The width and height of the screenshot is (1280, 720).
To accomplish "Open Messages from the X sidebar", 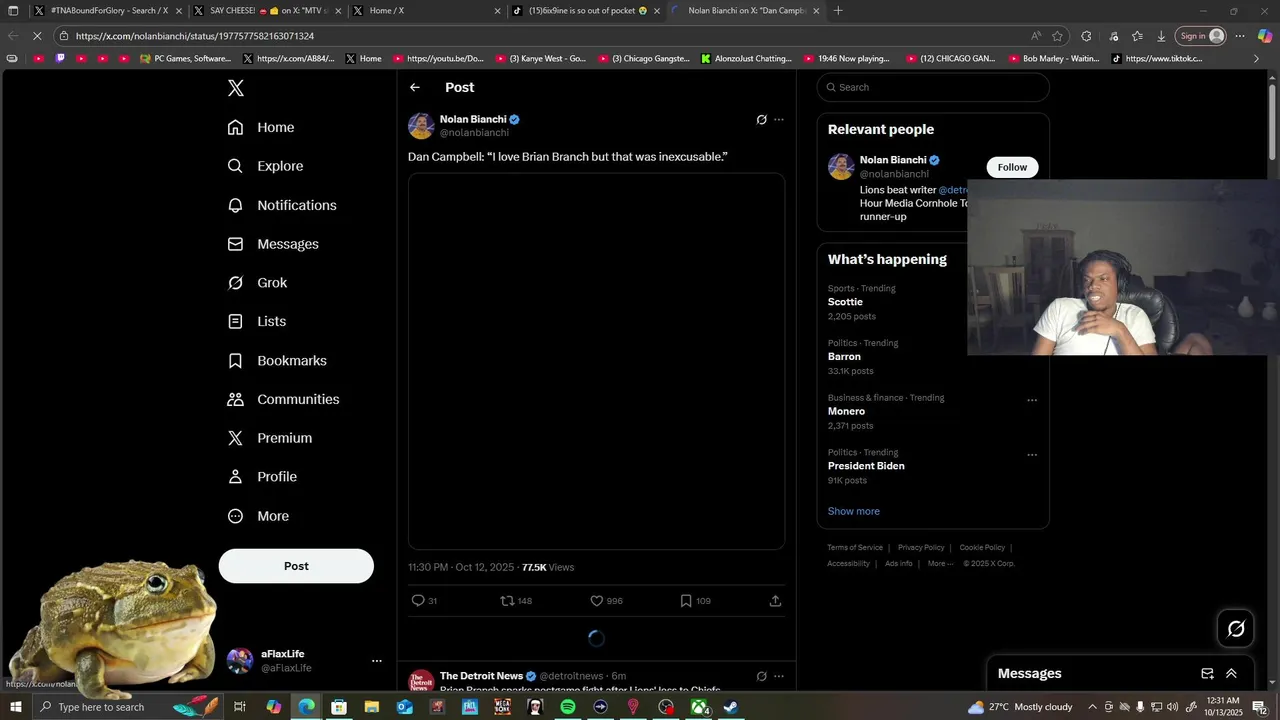I will (273, 244).
